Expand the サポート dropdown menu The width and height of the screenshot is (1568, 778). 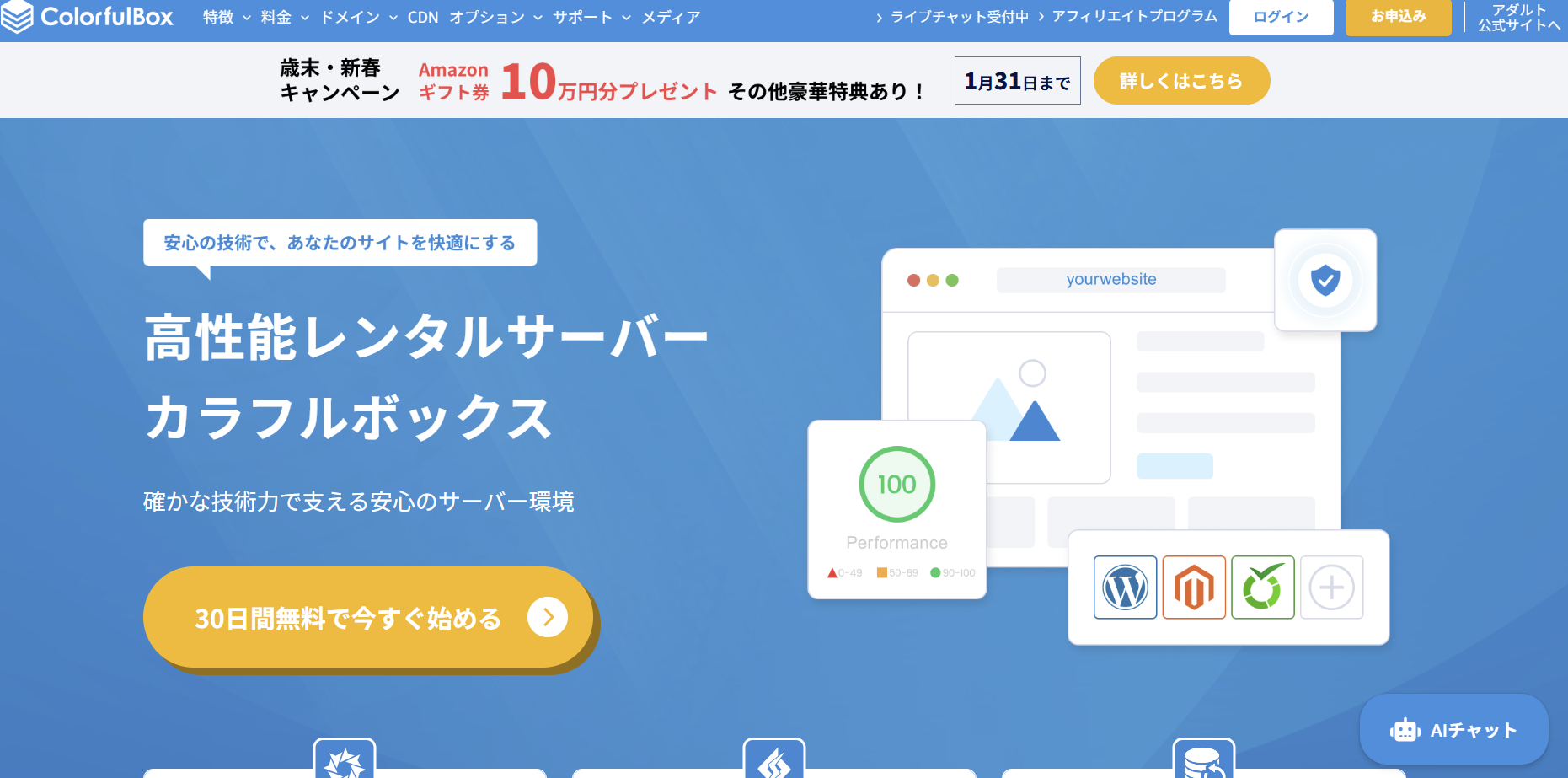591,17
